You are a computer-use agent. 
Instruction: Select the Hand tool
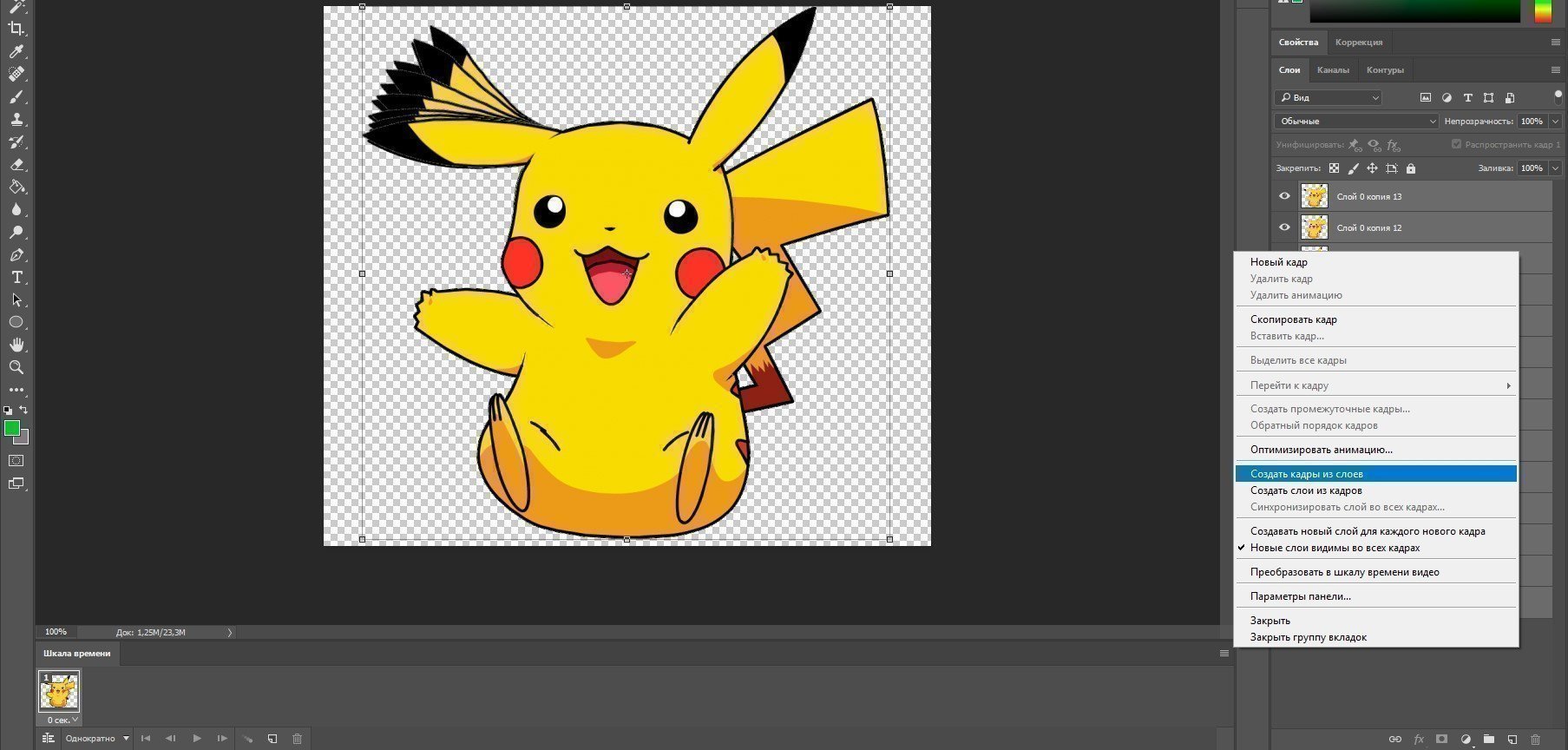tap(16, 345)
